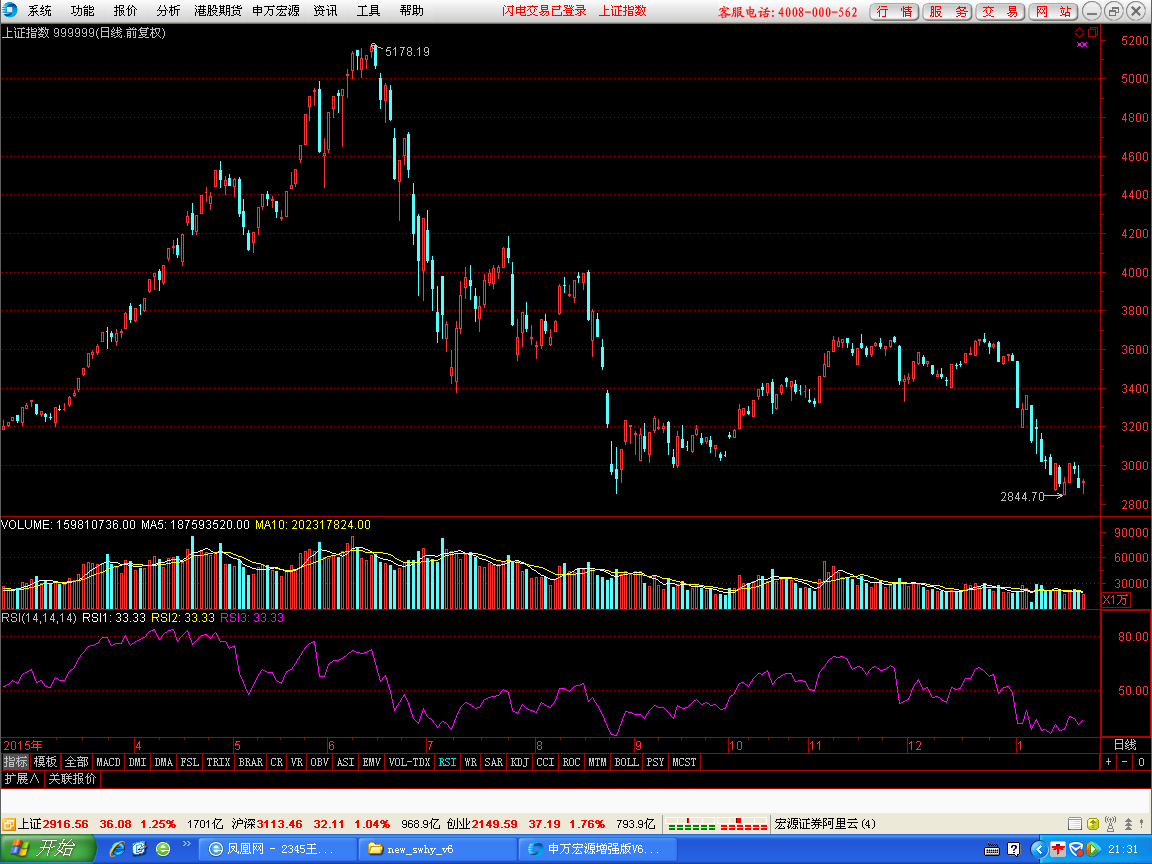Click the second quick launch icon
This screenshot has height=864, width=1152.
click(x=140, y=849)
